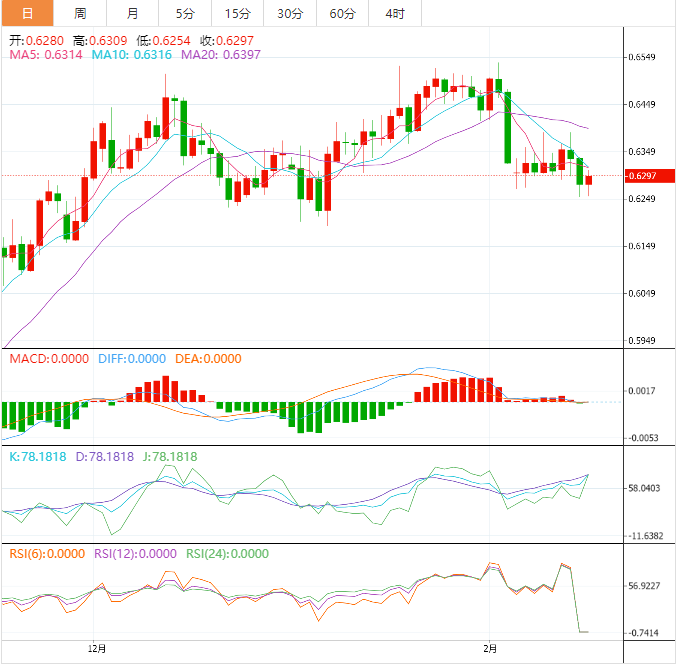Open the 60分 timeframe tab
This screenshot has width=681, height=672.
(x=342, y=13)
